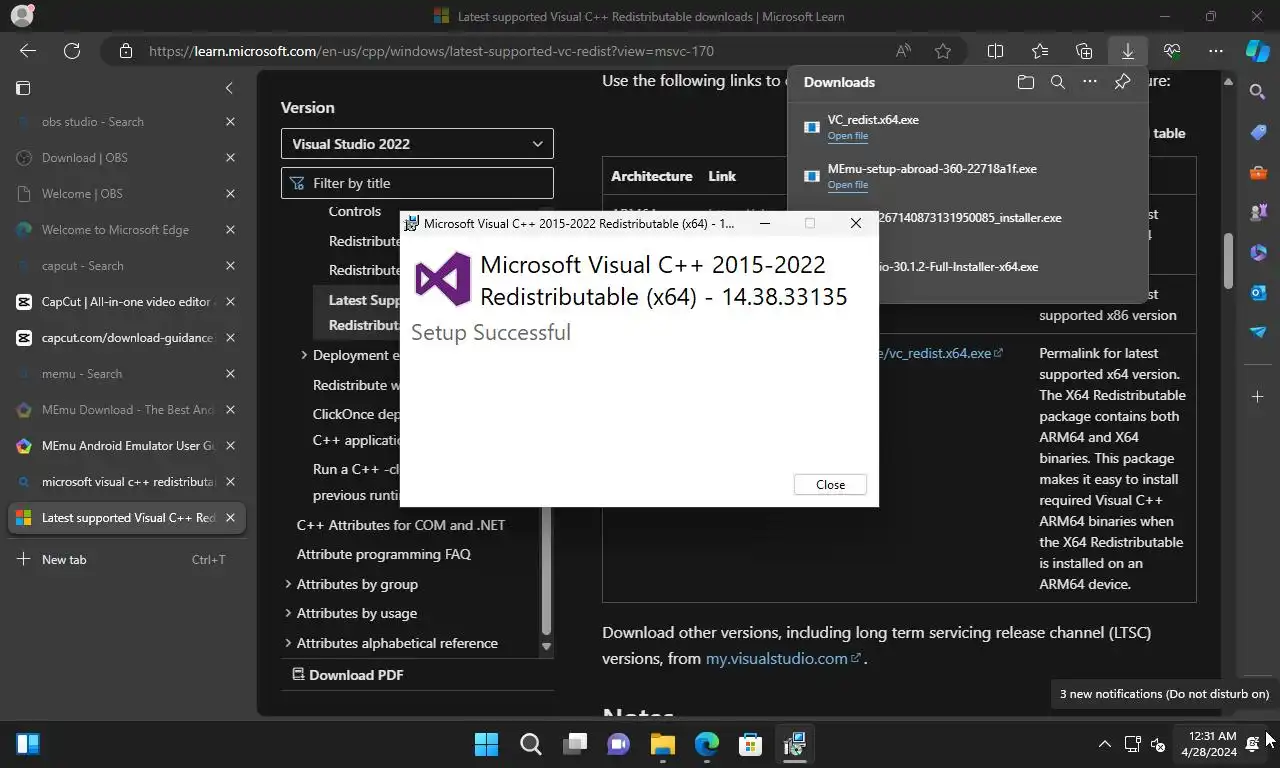Open downloads folder icon in Downloads panel

pyautogui.click(x=1026, y=82)
